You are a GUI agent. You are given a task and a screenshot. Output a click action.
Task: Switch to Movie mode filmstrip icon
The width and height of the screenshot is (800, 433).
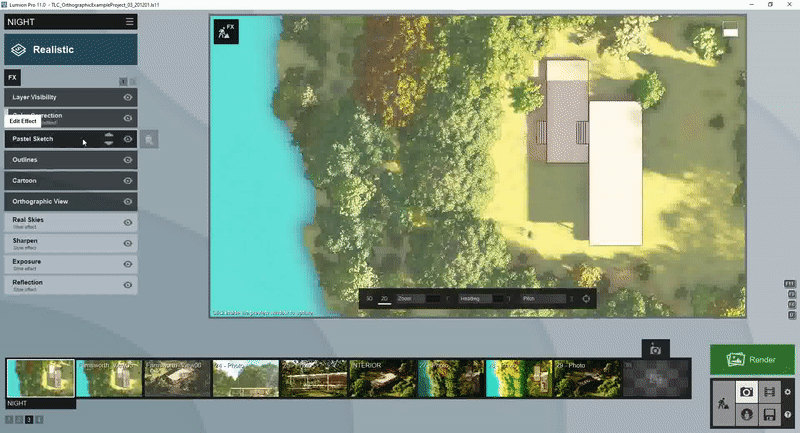click(769, 392)
